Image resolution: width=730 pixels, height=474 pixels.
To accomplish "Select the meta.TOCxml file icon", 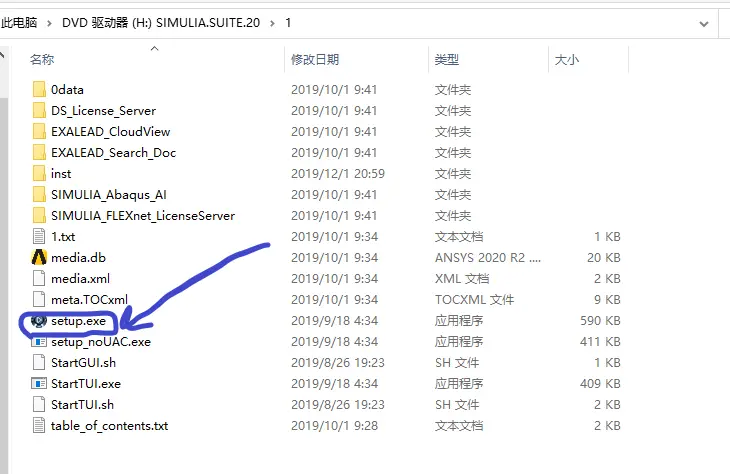I will pos(39,299).
